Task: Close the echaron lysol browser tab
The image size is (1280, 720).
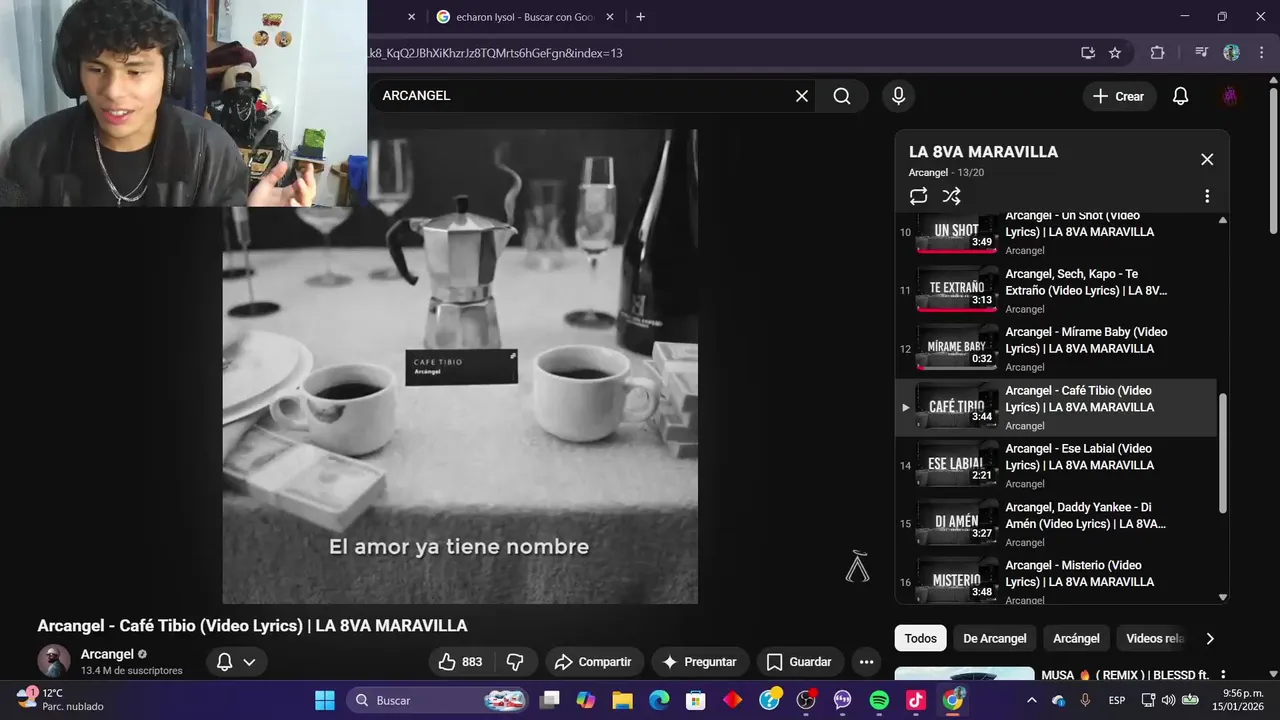Action: 612,17
